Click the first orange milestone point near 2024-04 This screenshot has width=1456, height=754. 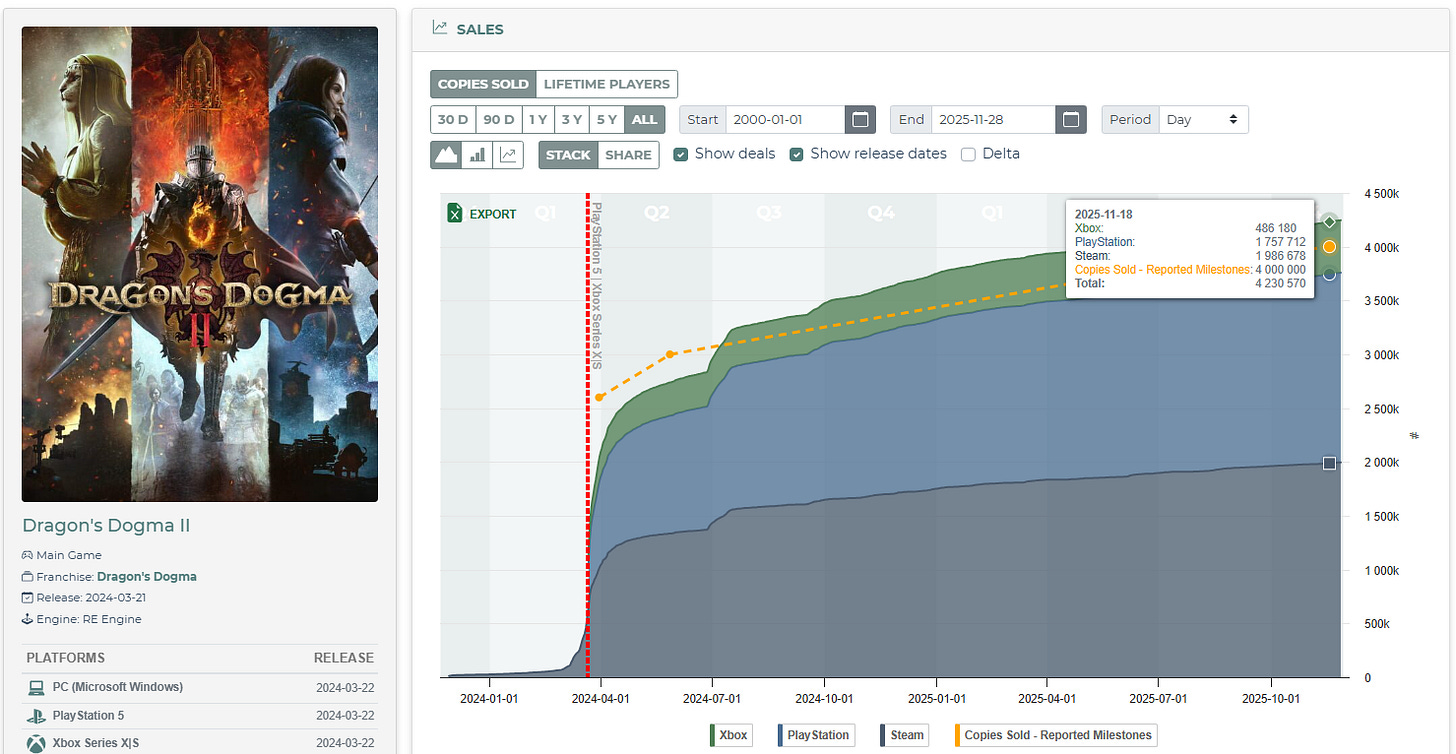point(599,398)
